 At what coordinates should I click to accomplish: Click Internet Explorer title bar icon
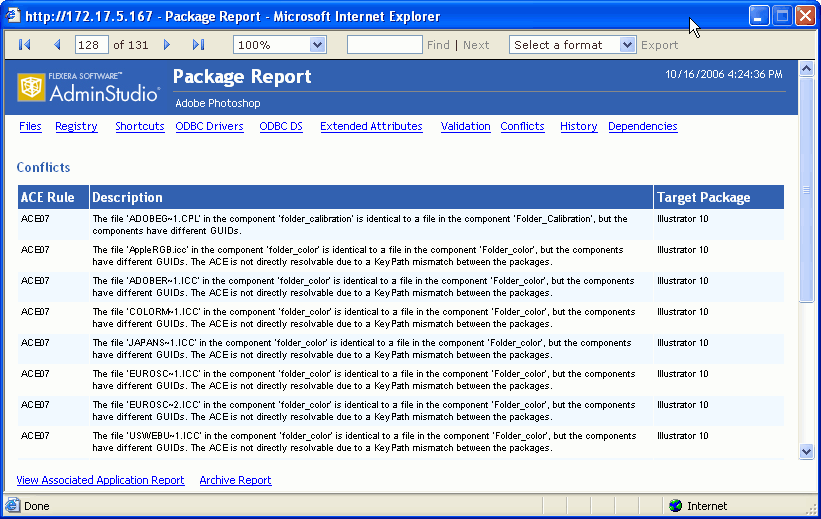(13, 16)
